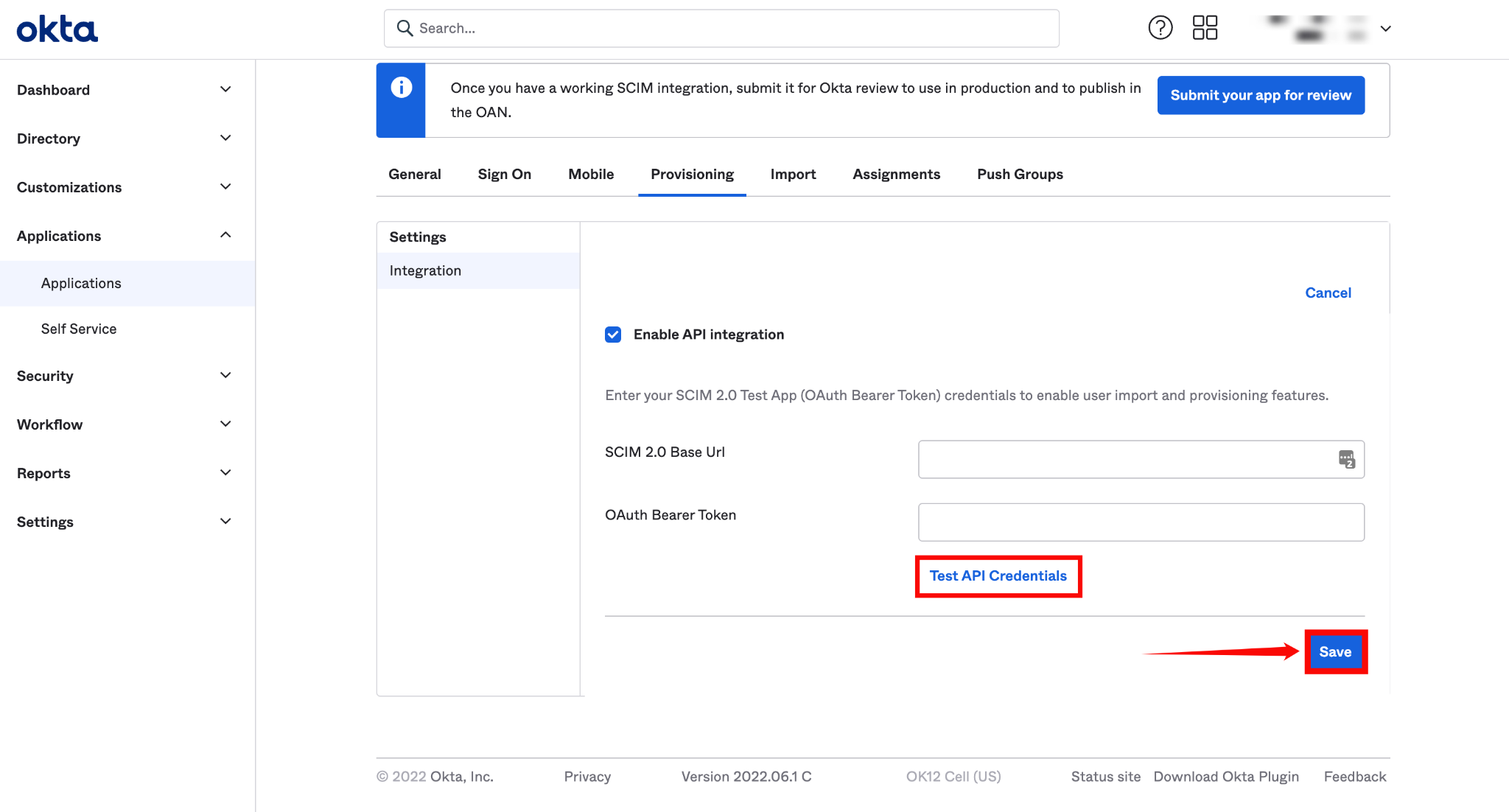1509x812 pixels.
Task: Cancel the integration edit
Action: point(1328,293)
